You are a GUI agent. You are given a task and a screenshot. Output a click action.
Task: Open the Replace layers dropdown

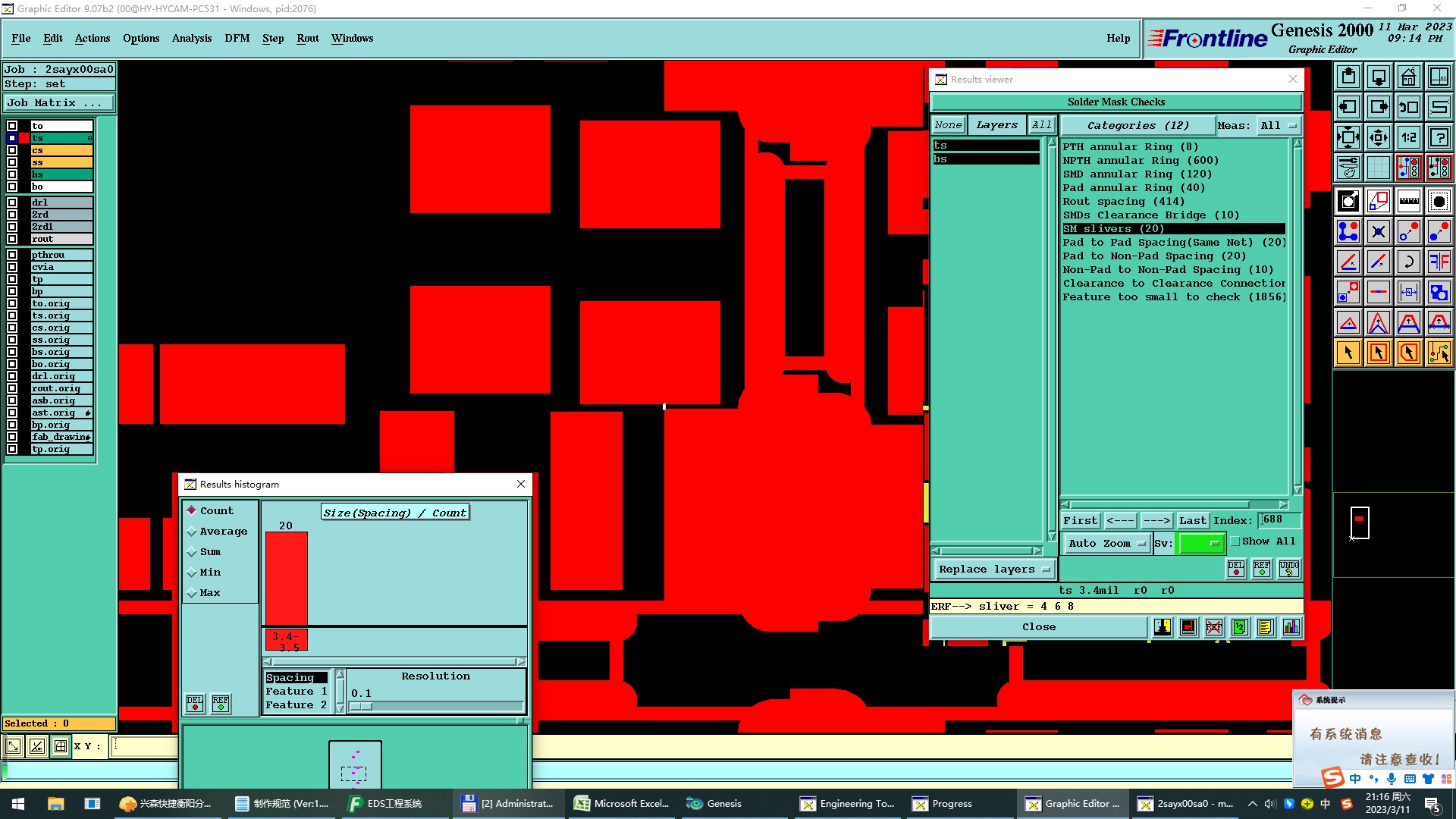(993, 570)
